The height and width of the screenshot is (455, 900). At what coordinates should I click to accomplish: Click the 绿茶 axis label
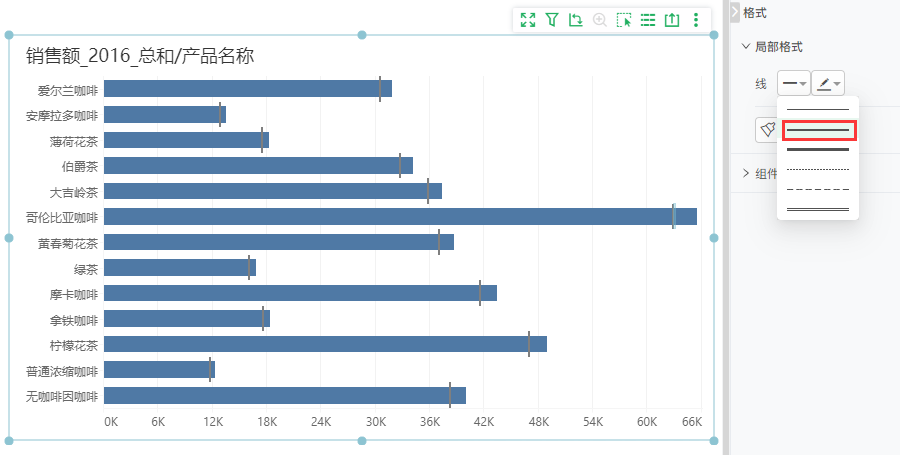[x=86, y=269]
